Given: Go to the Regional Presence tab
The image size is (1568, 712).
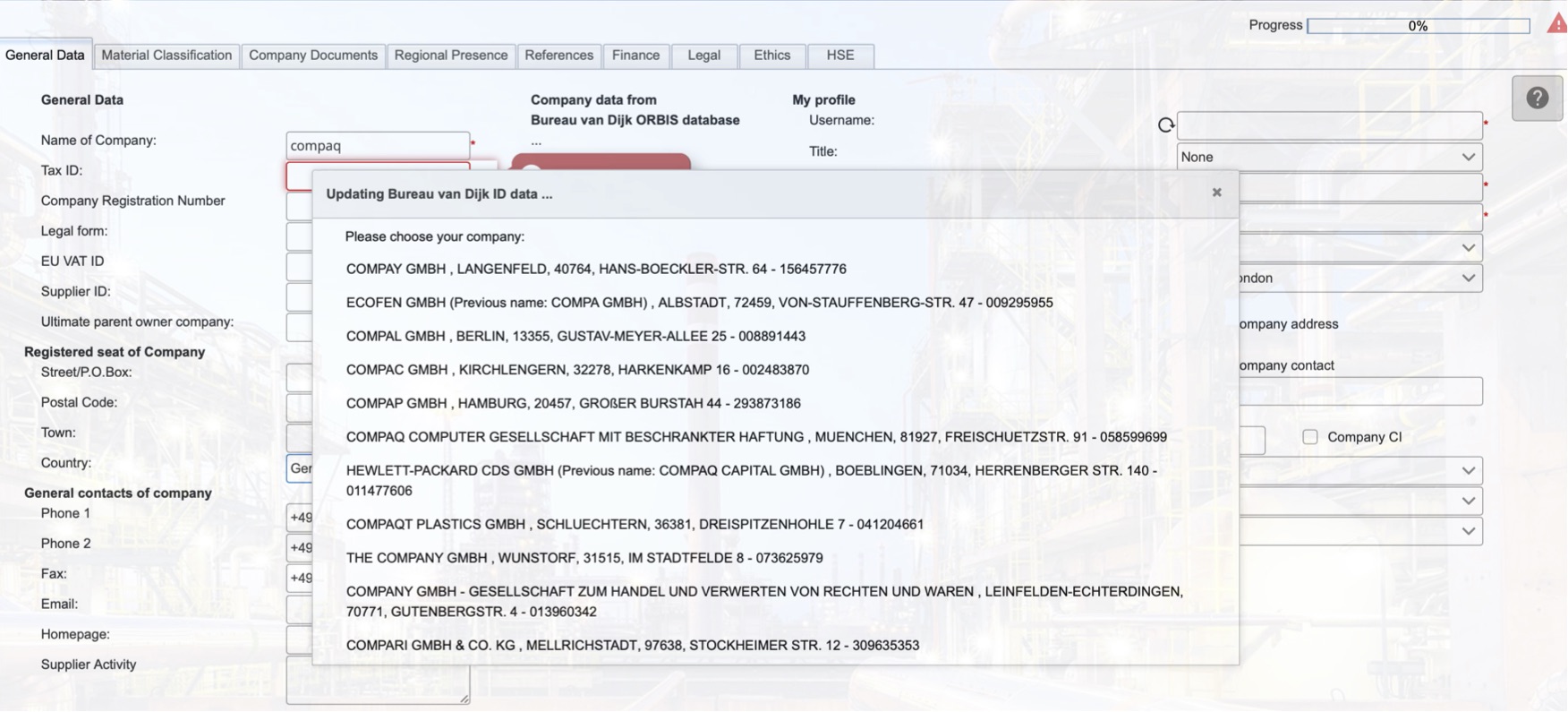Looking at the screenshot, I should (x=451, y=56).
